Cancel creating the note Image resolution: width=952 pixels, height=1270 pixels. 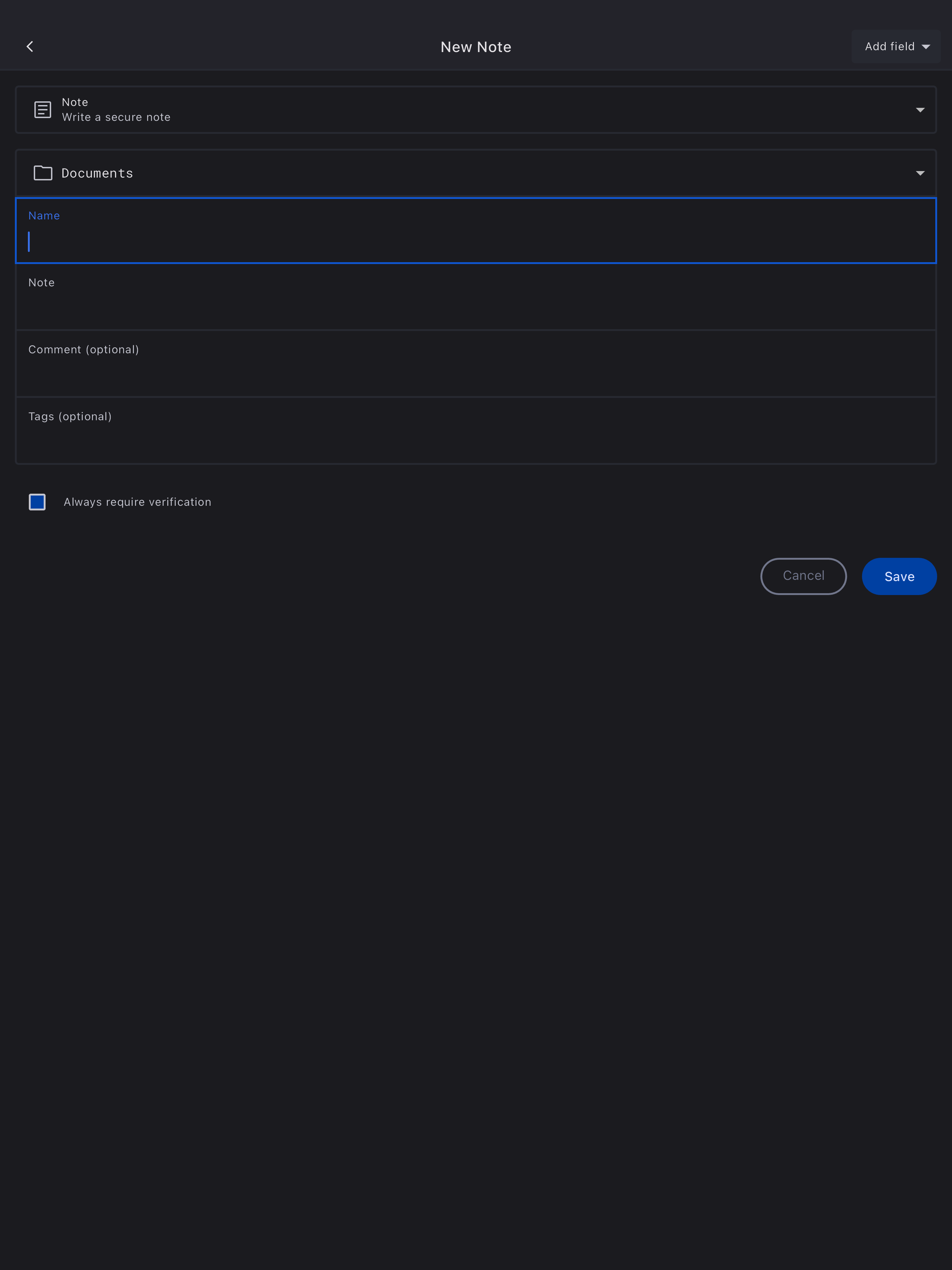point(803,576)
